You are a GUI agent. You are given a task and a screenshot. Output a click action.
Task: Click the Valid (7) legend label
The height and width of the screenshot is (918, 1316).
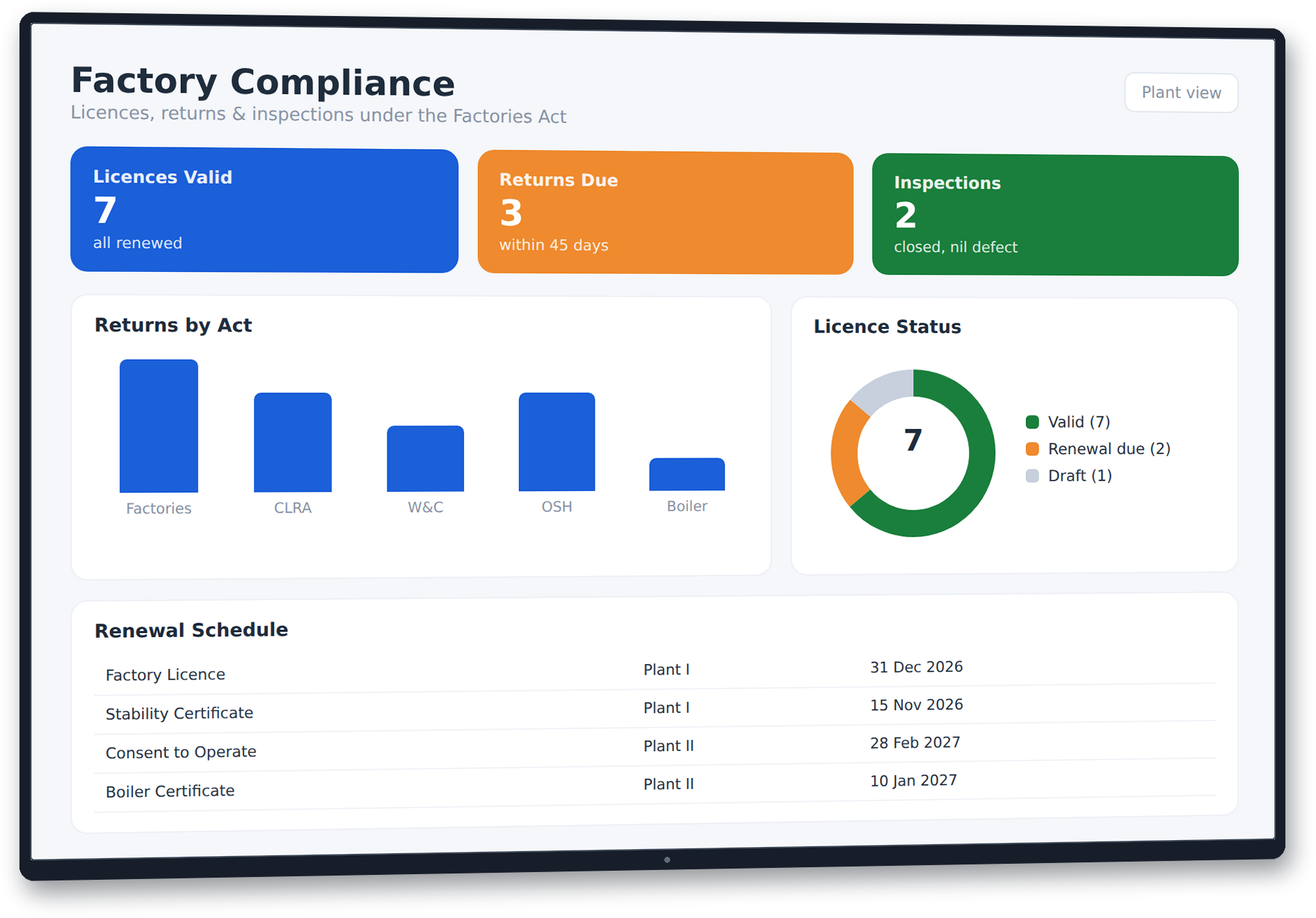(x=1079, y=422)
